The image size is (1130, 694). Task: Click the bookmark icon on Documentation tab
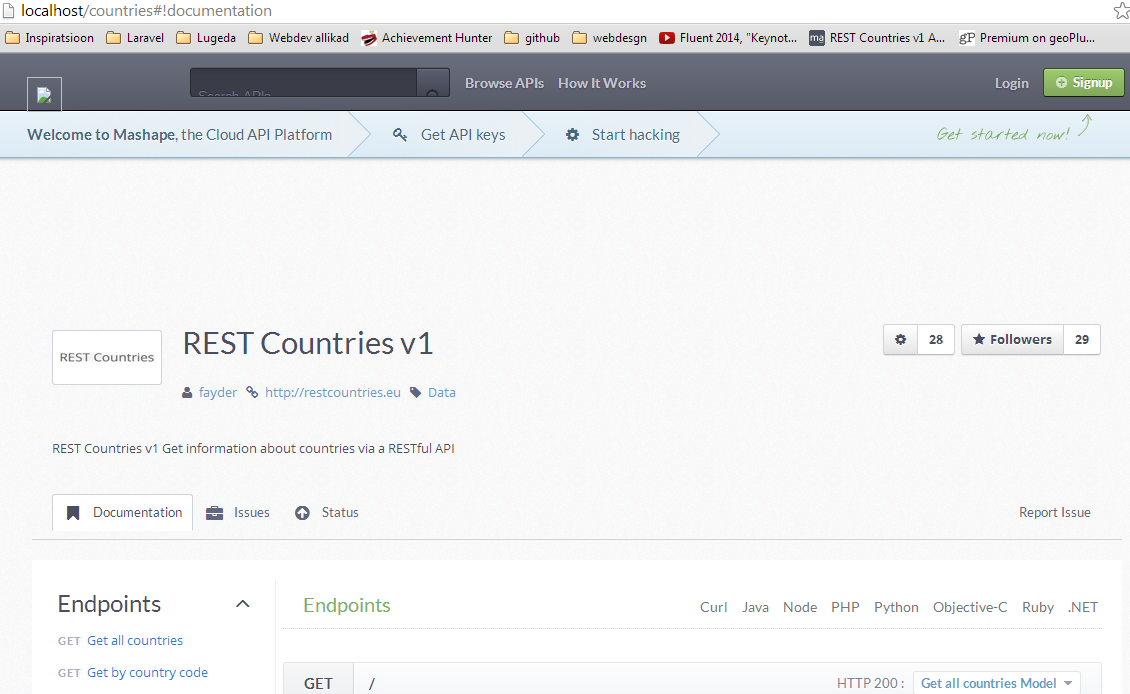(x=73, y=513)
